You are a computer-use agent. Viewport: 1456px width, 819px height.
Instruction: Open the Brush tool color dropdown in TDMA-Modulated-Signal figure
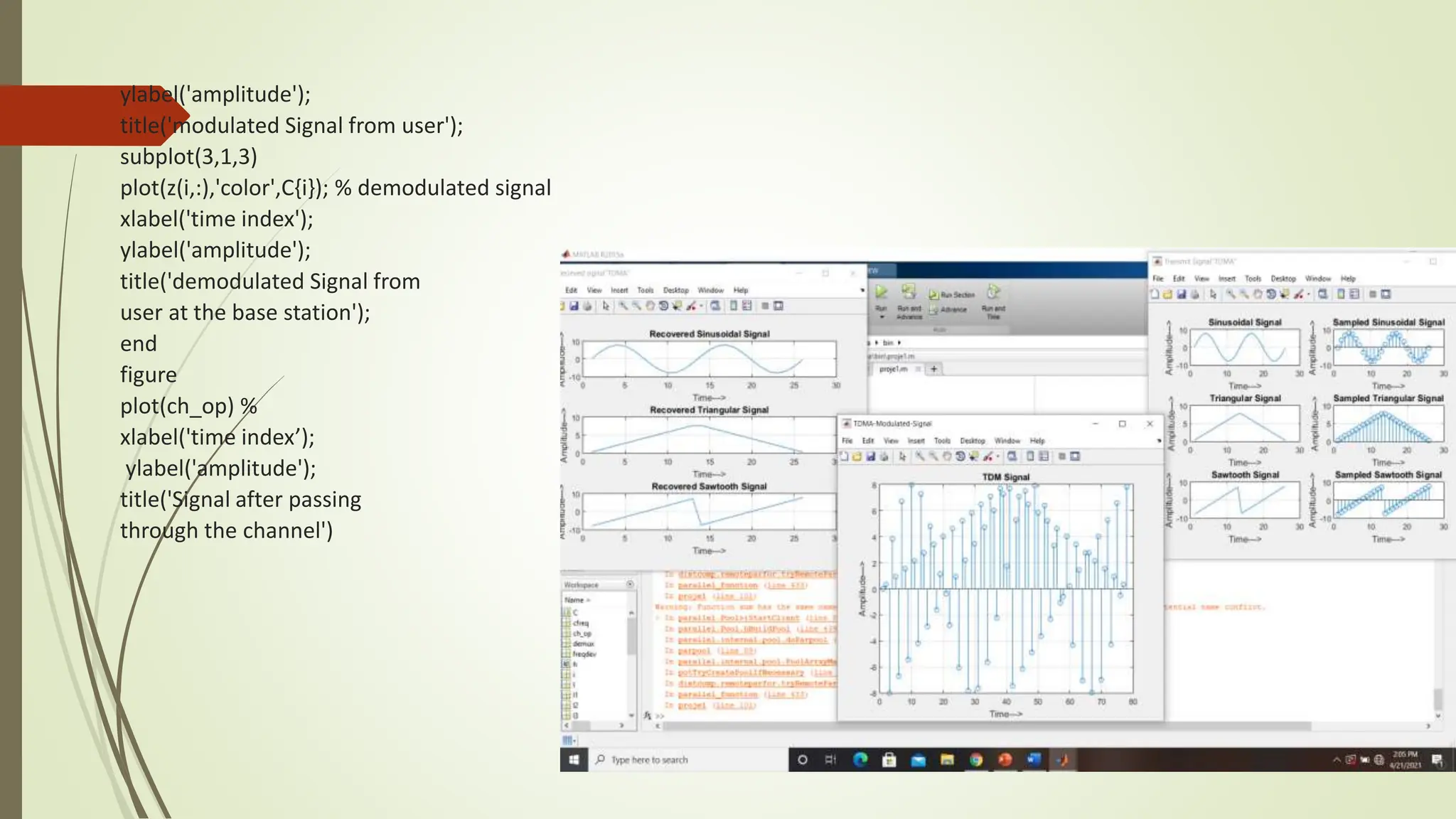click(x=998, y=457)
